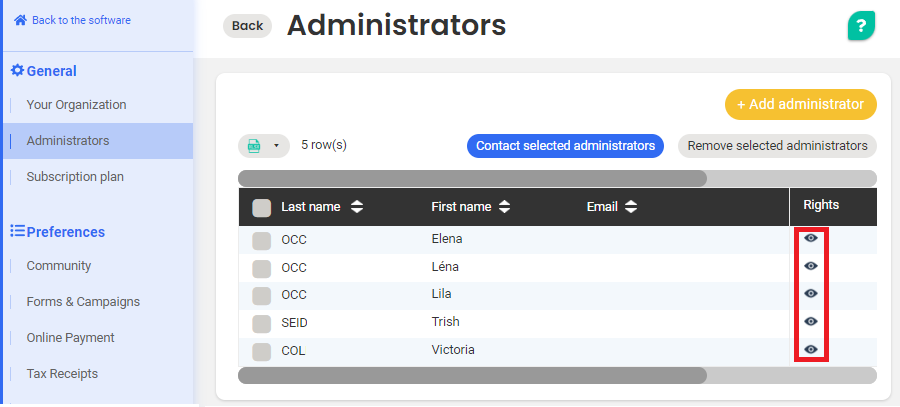The height and width of the screenshot is (407, 900).
Task: Click the Add administrator button
Action: (800, 104)
